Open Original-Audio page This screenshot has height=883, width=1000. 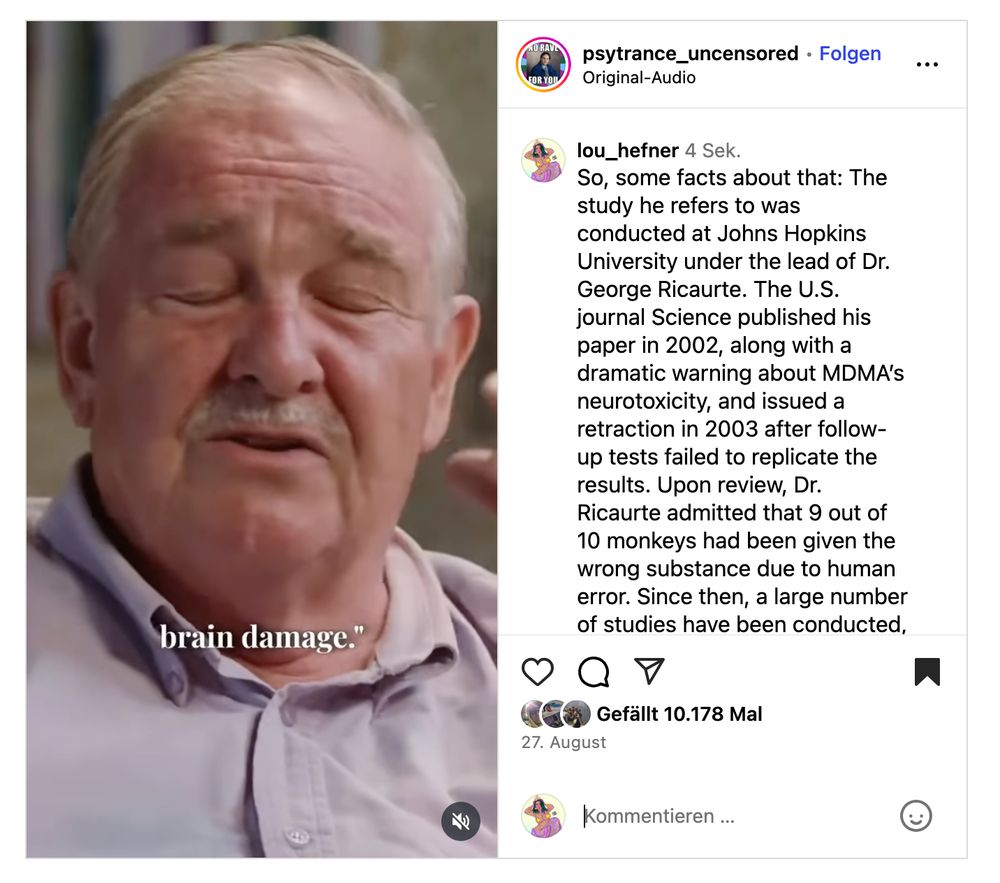click(638, 78)
